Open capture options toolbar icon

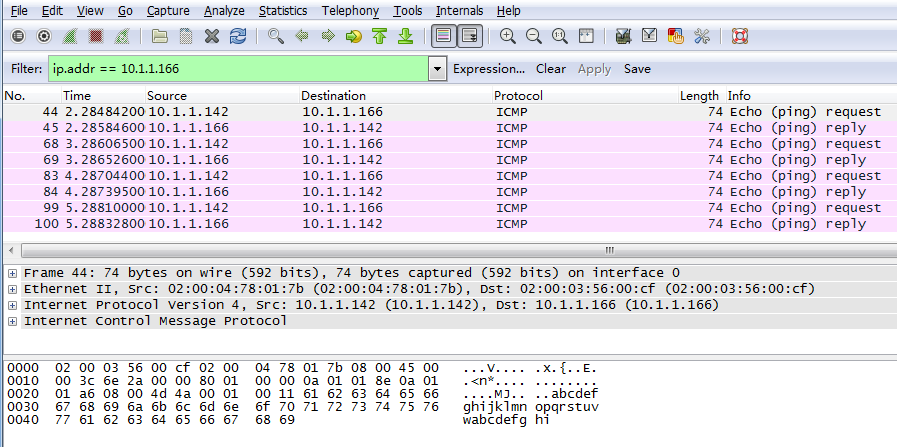[44, 37]
